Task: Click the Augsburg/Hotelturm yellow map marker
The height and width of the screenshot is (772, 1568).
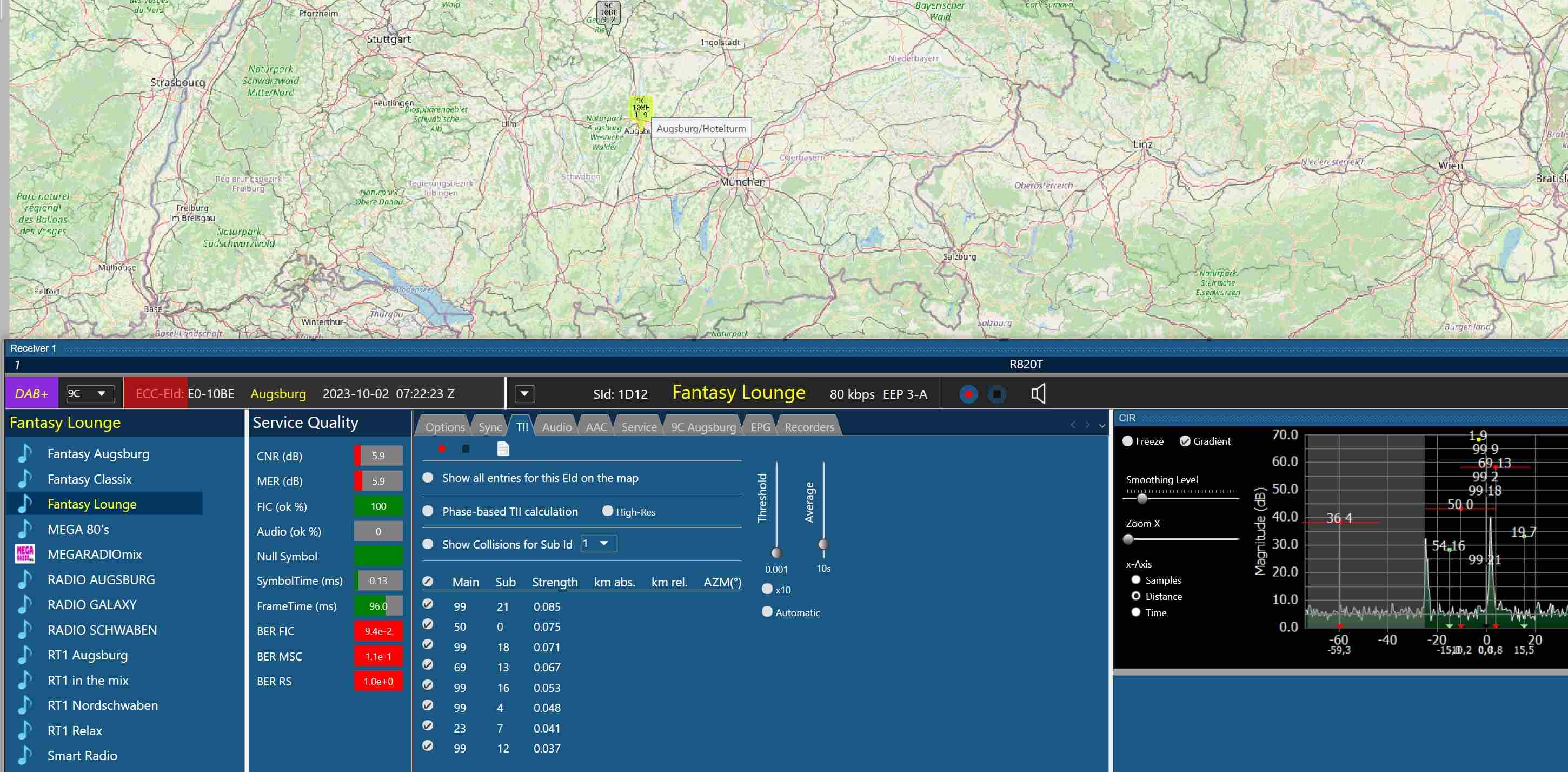Action: pos(640,110)
